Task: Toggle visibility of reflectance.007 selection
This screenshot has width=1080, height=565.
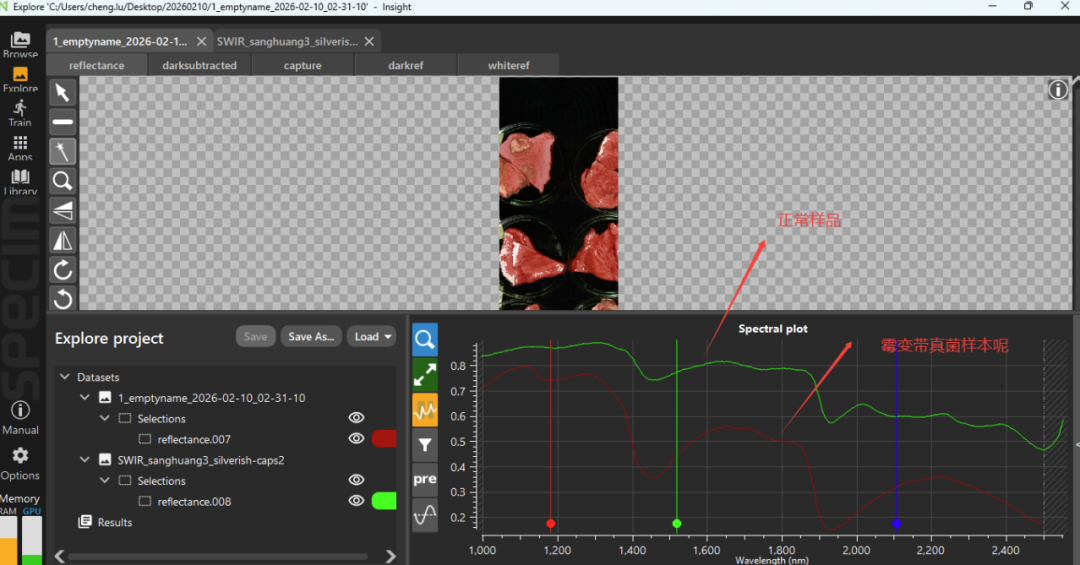Action: (x=356, y=438)
